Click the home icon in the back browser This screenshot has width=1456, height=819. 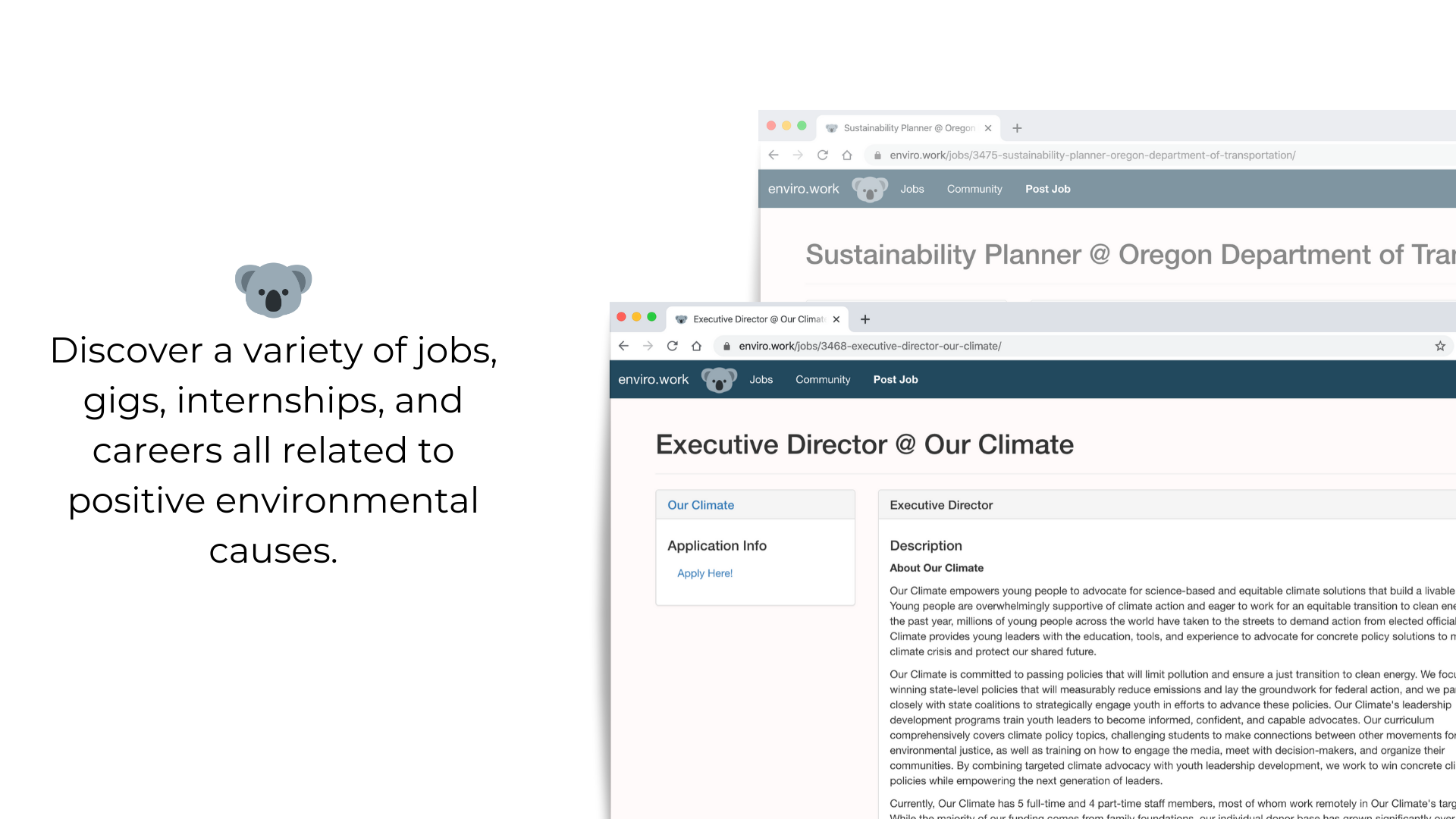pos(847,155)
